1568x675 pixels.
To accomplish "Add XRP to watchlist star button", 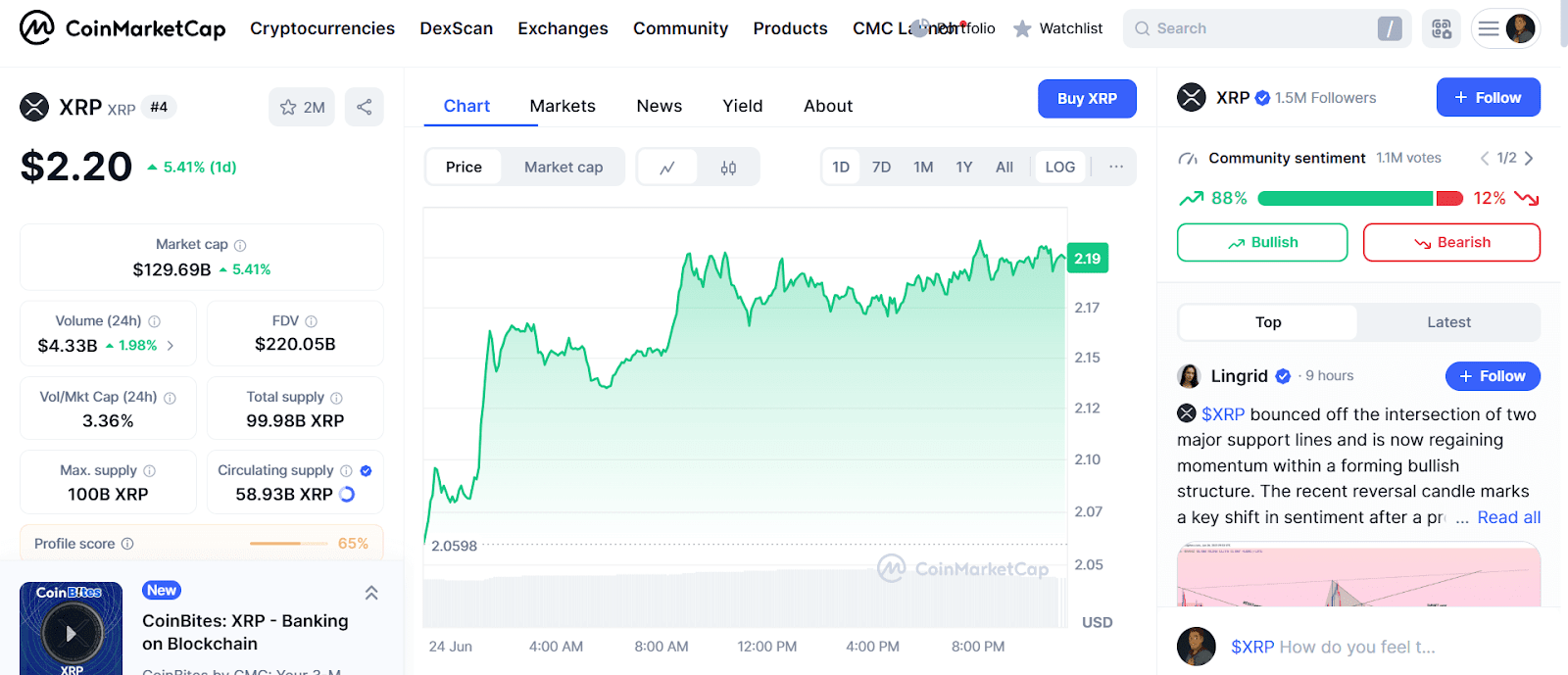I will click(x=302, y=107).
